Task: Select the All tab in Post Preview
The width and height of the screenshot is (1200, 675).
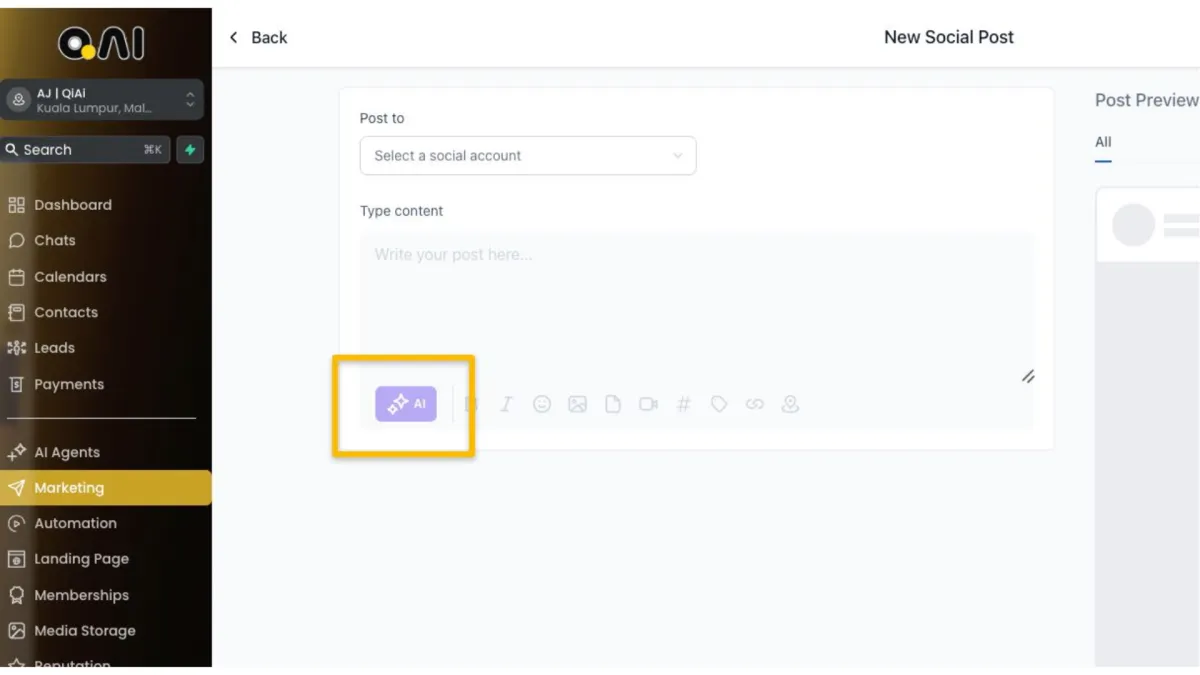Action: tap(1103, 142)
